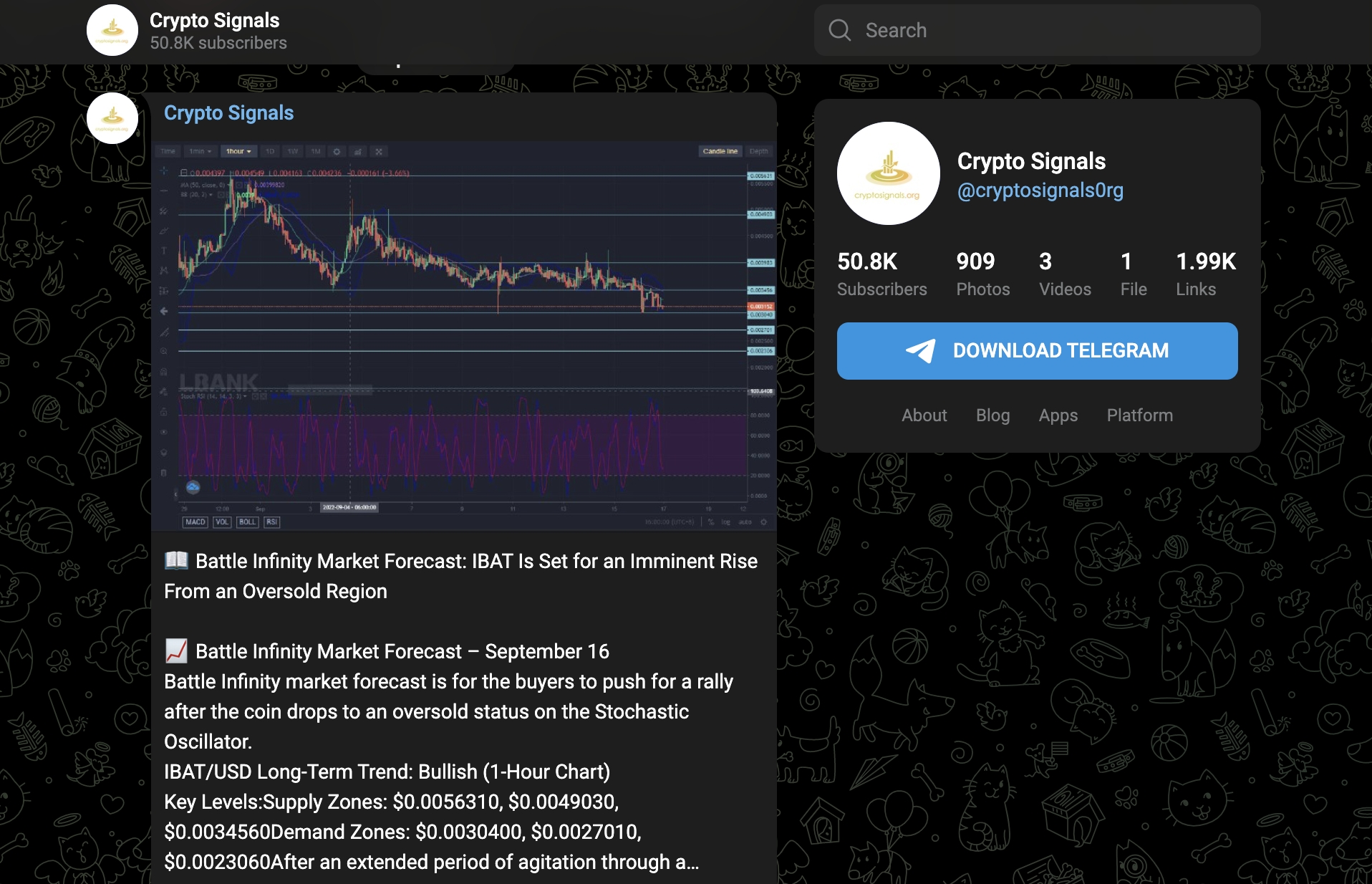This screenshot has height=884, width=1372.
Task: Open the channel avatar in the top header
Action: 112,30
